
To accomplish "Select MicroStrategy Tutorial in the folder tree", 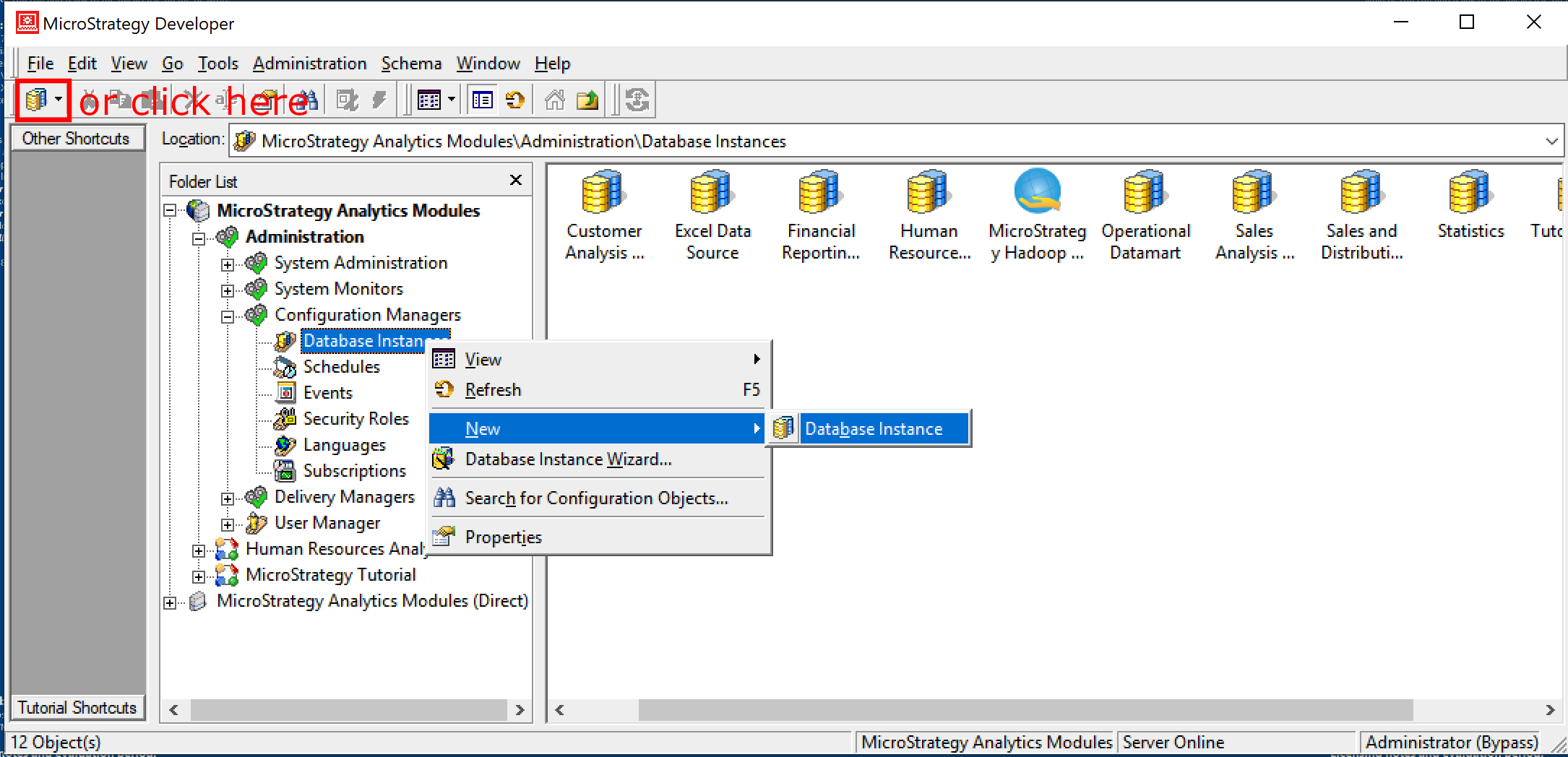I will (330, 575).
